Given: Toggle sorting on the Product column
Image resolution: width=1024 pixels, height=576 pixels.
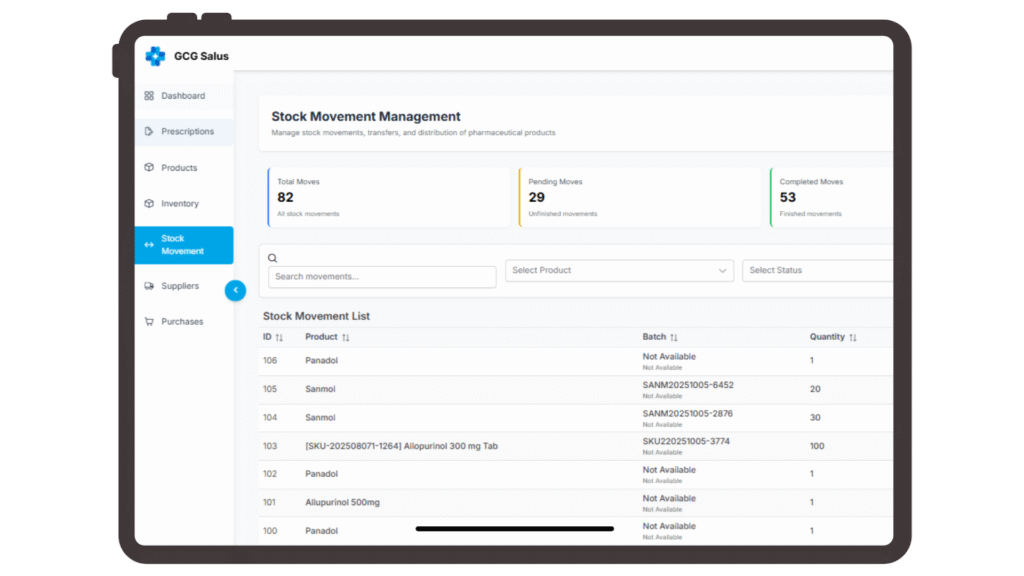Looking at the screenshot, I should [345, 338].
